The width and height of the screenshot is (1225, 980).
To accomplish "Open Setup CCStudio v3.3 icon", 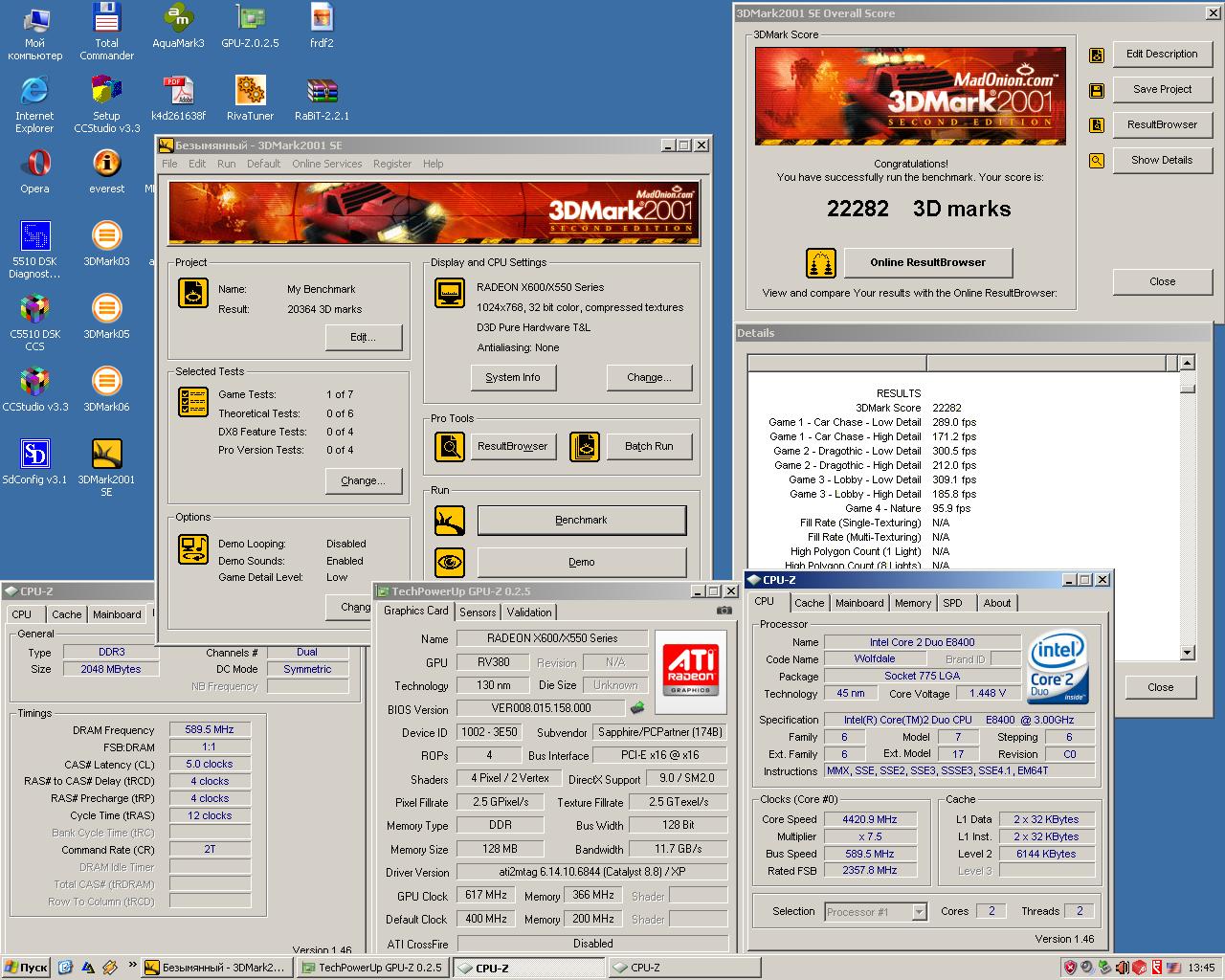I will (106, 103).
